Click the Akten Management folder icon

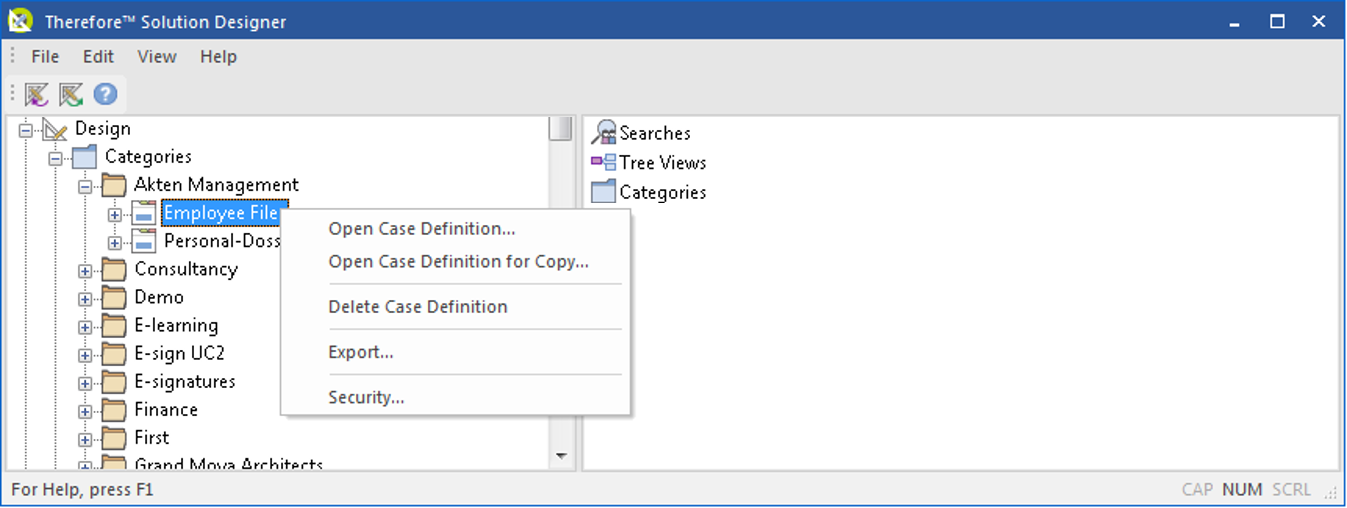pyautogui.click(x=114, y=185)
